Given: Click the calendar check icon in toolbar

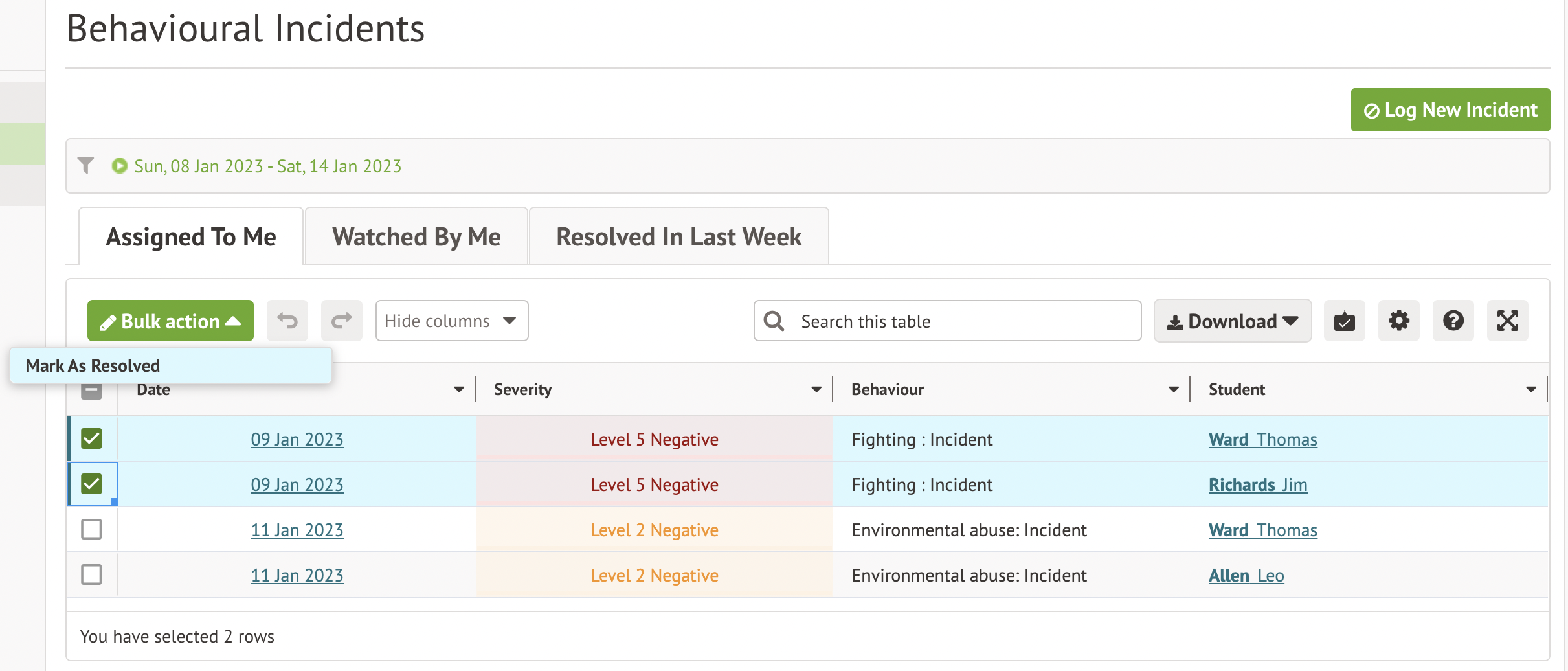Looking at the screenshot, I should 1344,321.
